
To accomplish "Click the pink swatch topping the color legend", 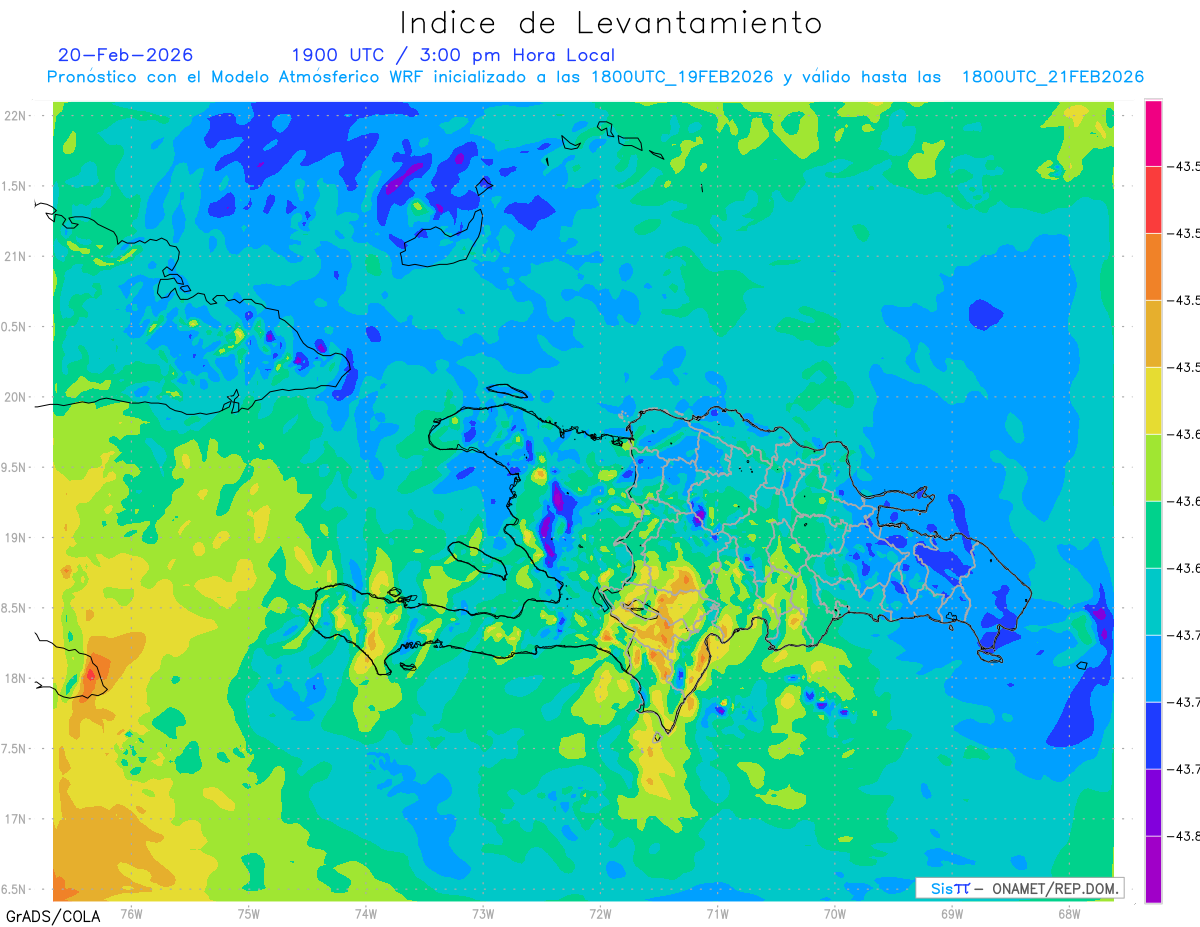I will pos(1153,133).
